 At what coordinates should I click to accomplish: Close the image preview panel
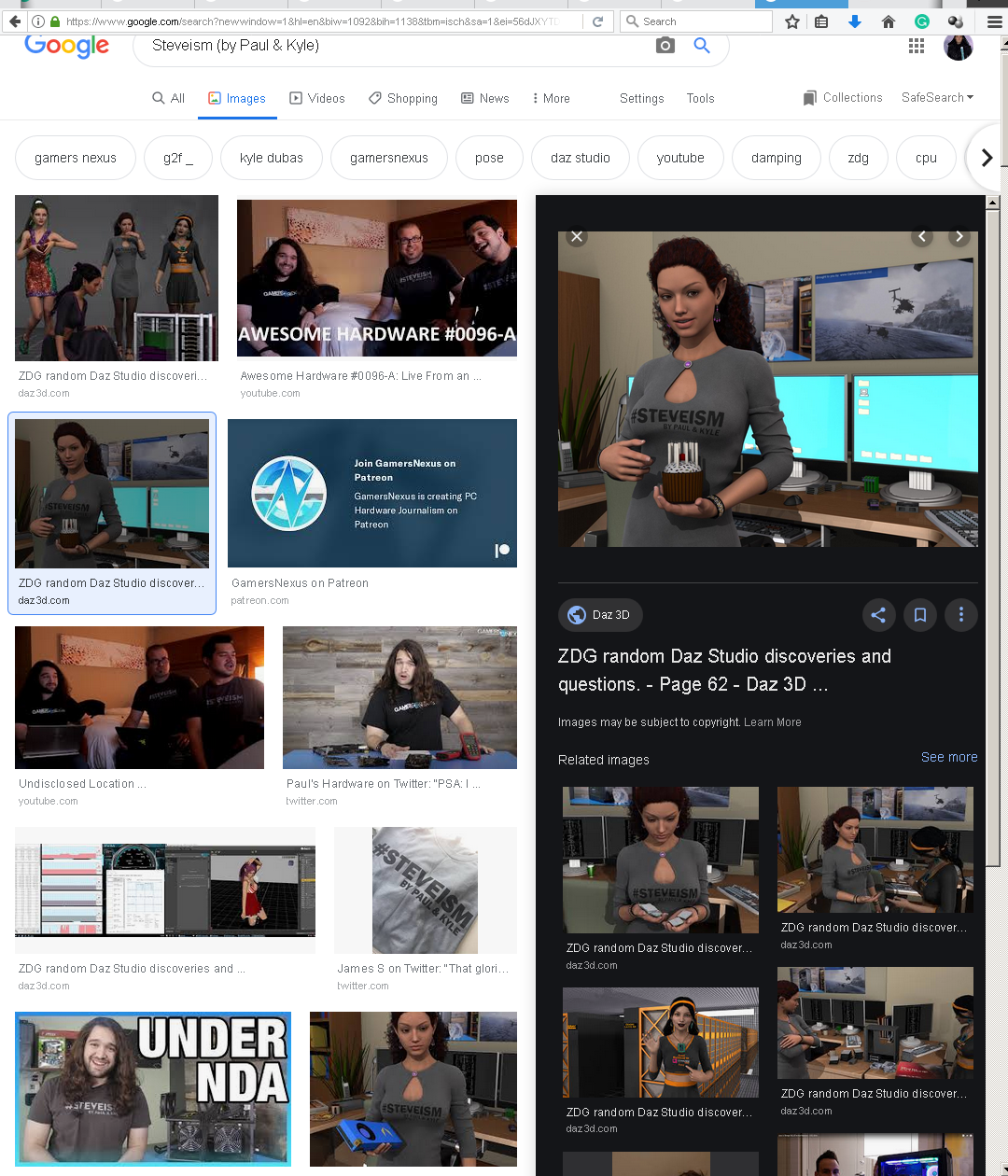point(577,237)
